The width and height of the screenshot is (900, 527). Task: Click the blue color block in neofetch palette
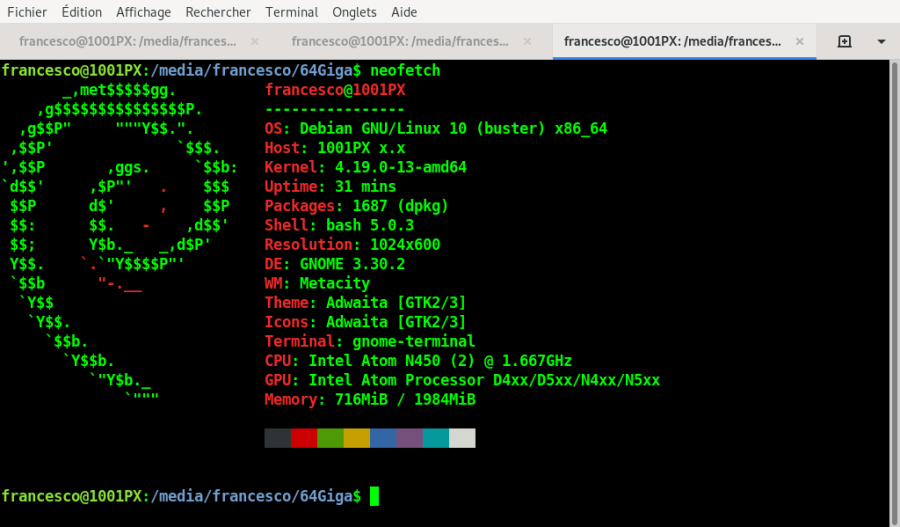(x=383, y=438)
